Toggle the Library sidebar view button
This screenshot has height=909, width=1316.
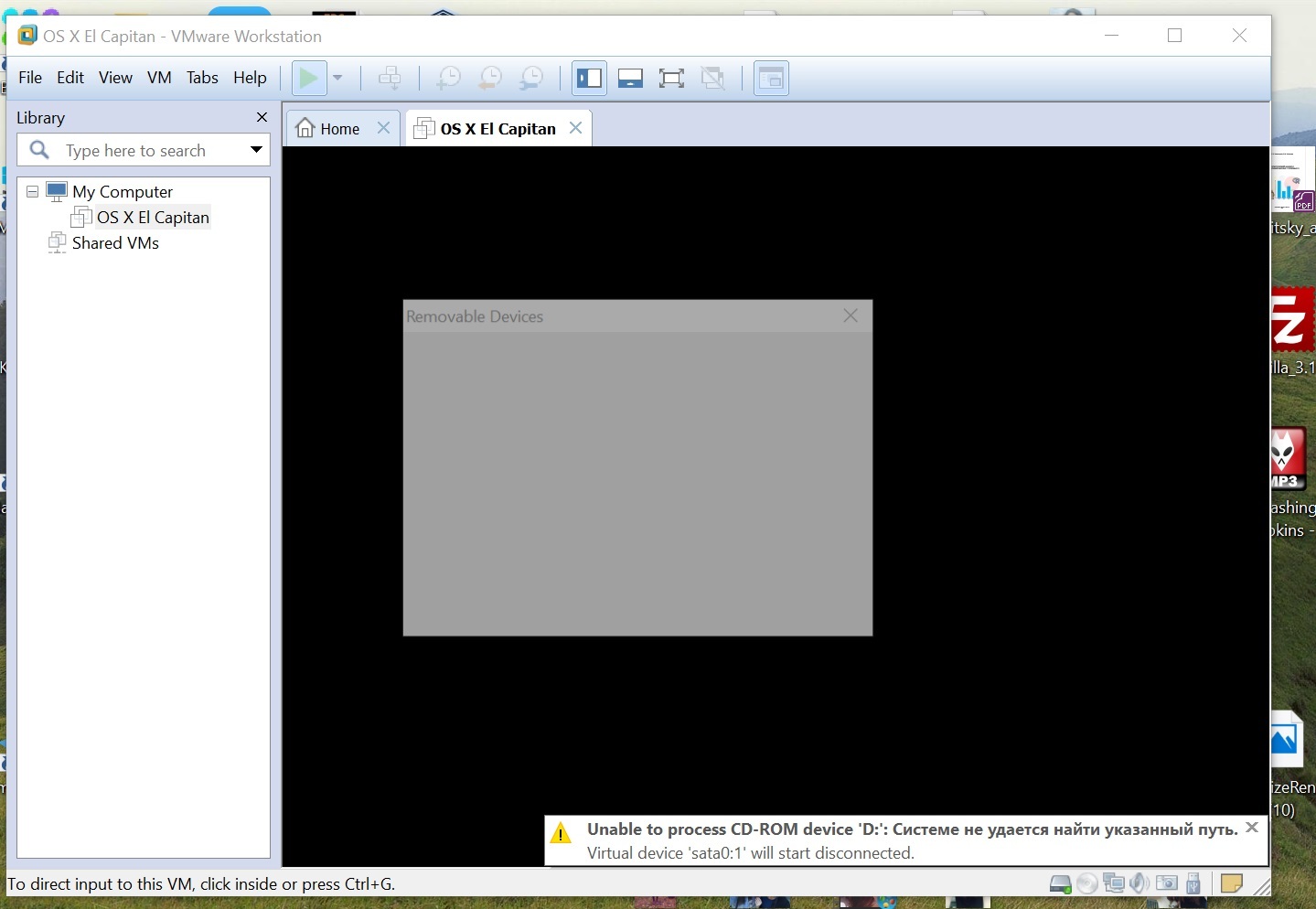589,78
